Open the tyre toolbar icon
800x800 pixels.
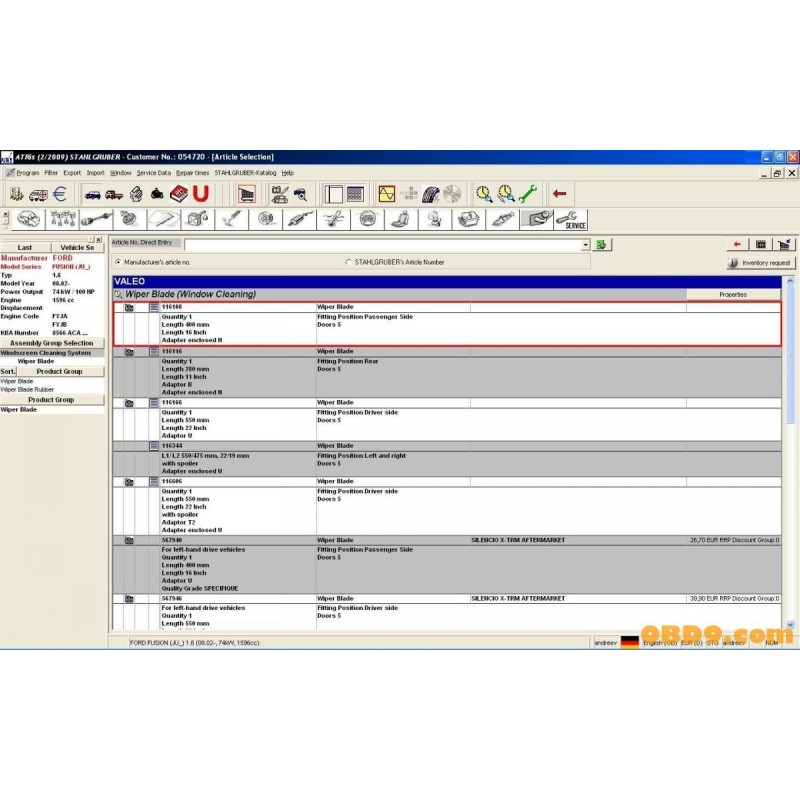(431, 194)
